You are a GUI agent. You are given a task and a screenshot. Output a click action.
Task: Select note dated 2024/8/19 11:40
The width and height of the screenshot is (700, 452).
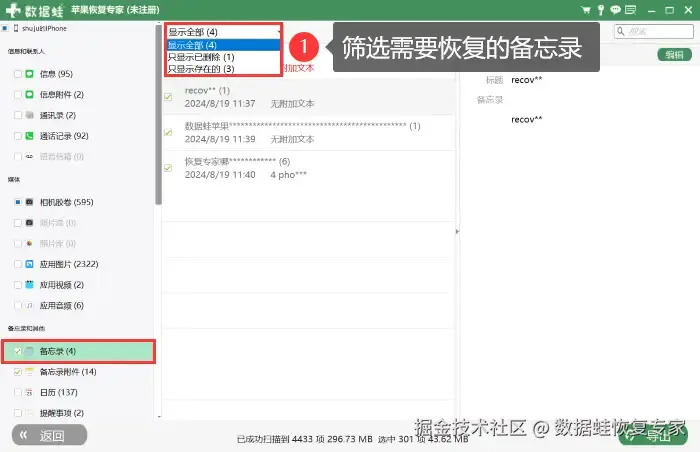coord(309,168)
